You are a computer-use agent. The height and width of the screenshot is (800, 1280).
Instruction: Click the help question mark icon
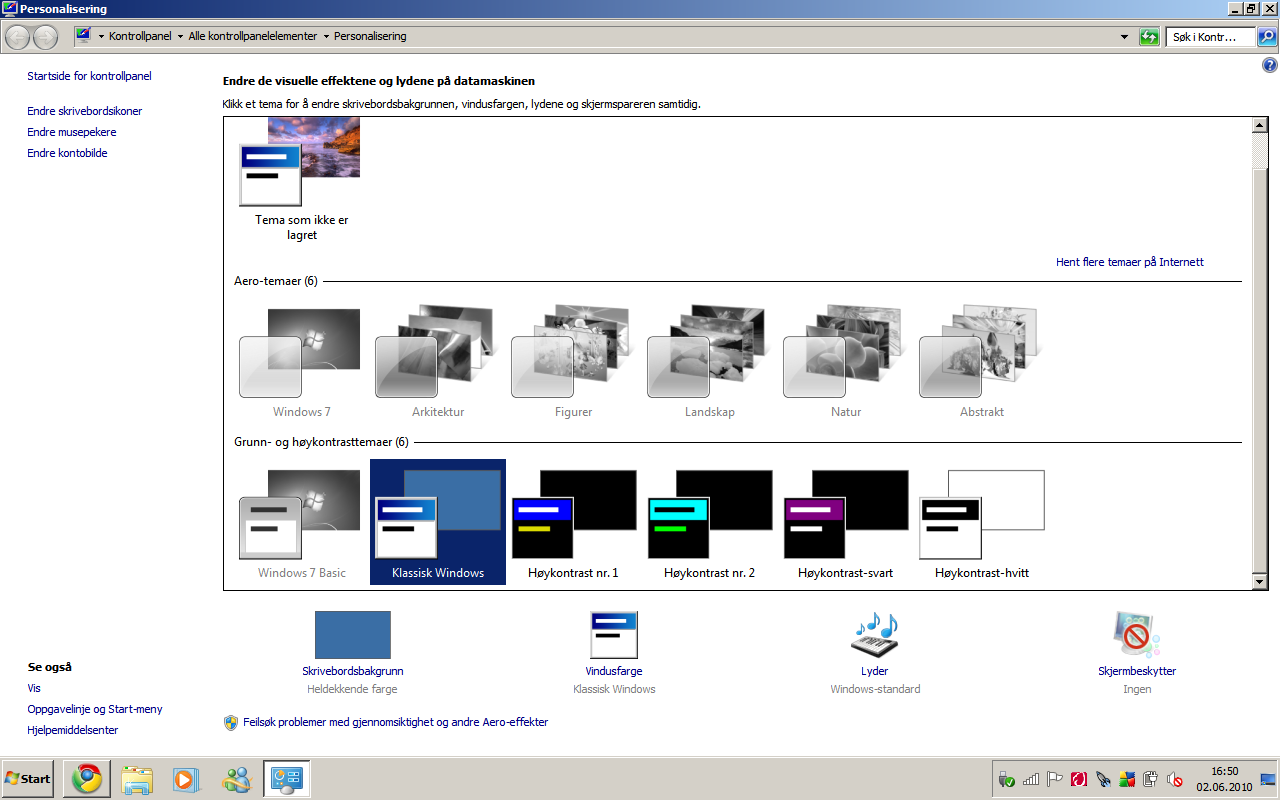[x=1270, y=65]
